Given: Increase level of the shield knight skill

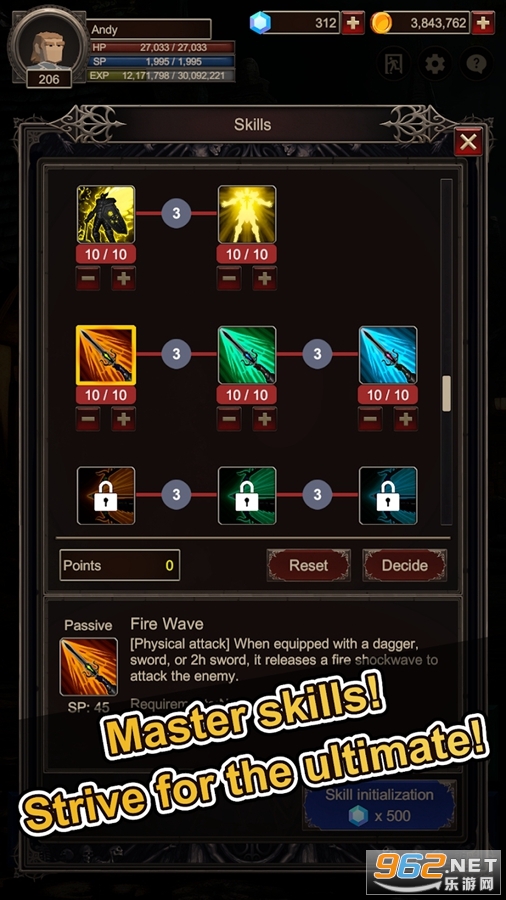Looking at the screenshot, I should click(x=123, y=278).
